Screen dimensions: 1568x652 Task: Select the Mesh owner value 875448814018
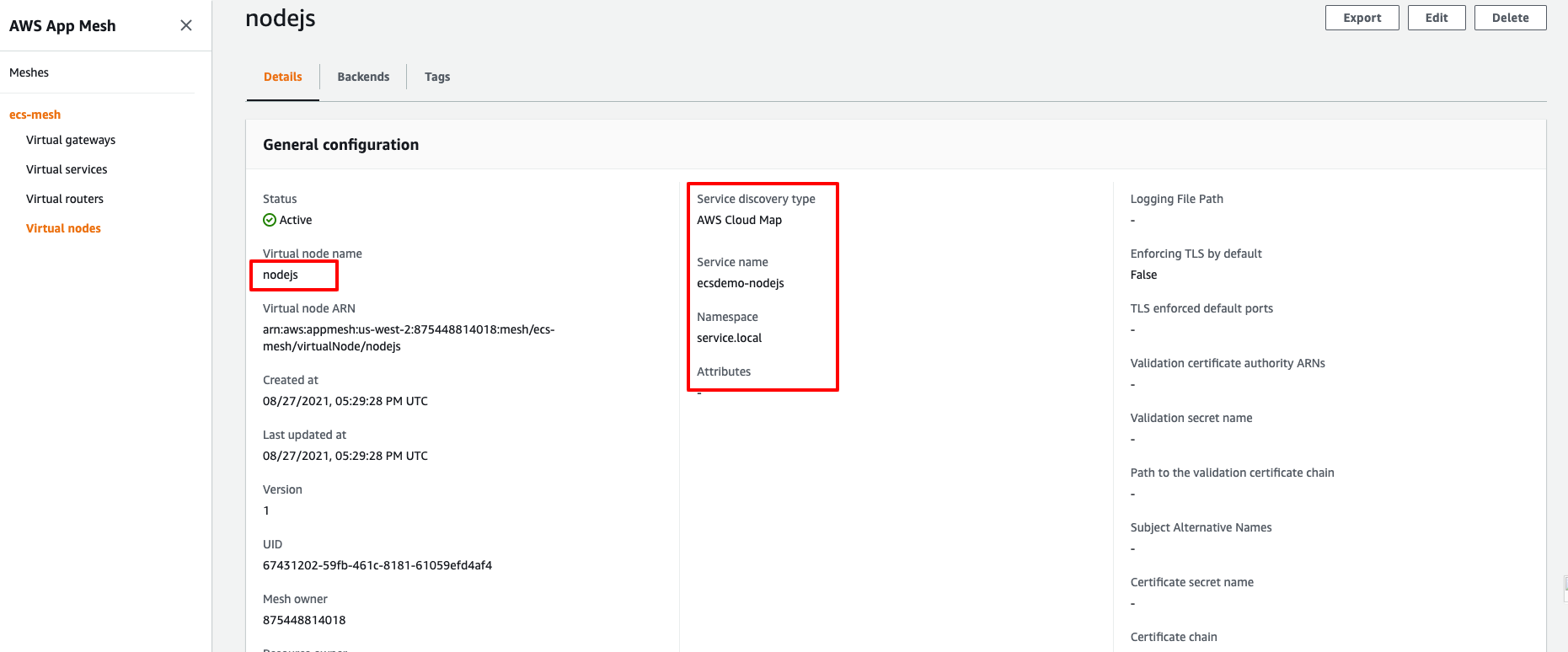pos(304,620)
